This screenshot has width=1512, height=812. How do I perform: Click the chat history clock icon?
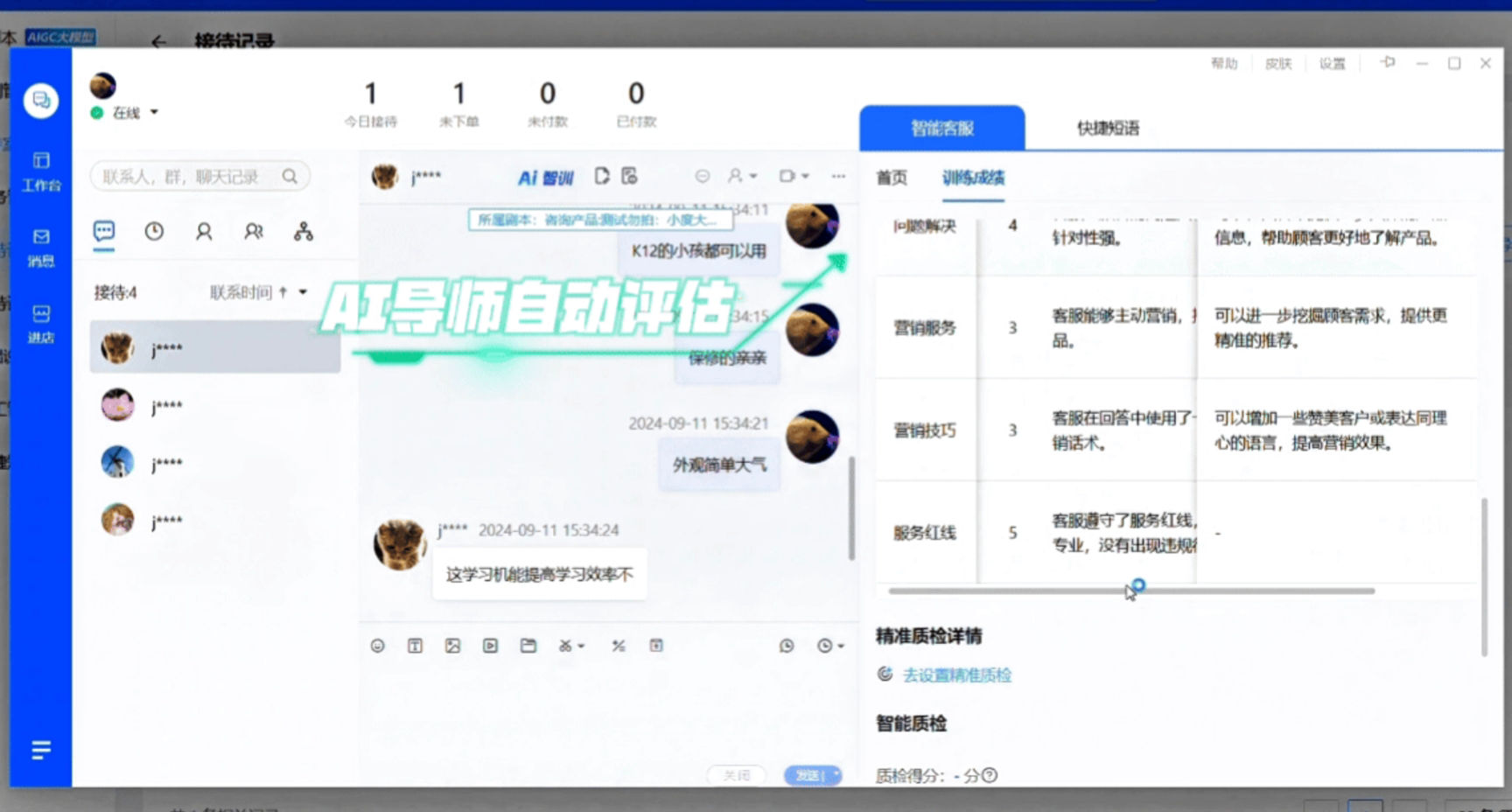(x=787, y=646)
